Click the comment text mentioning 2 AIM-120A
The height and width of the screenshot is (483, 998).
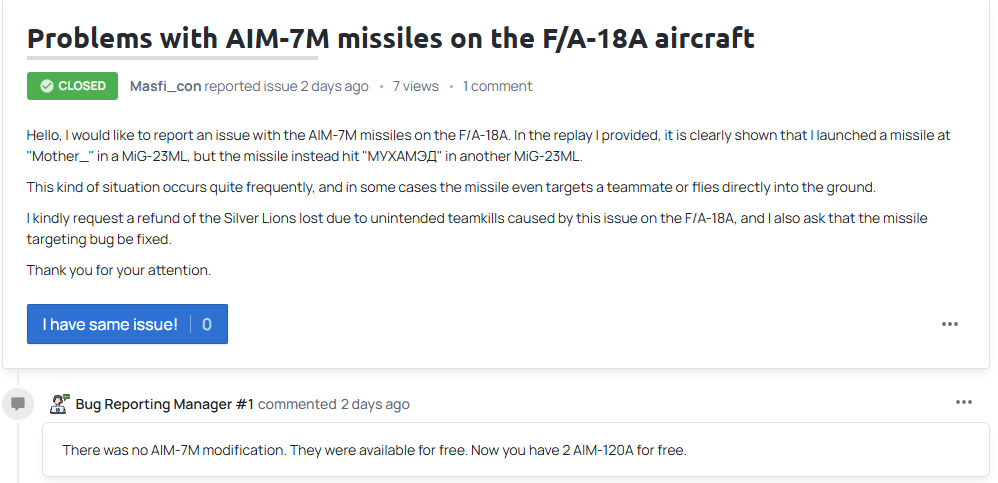tap(374, 450)
